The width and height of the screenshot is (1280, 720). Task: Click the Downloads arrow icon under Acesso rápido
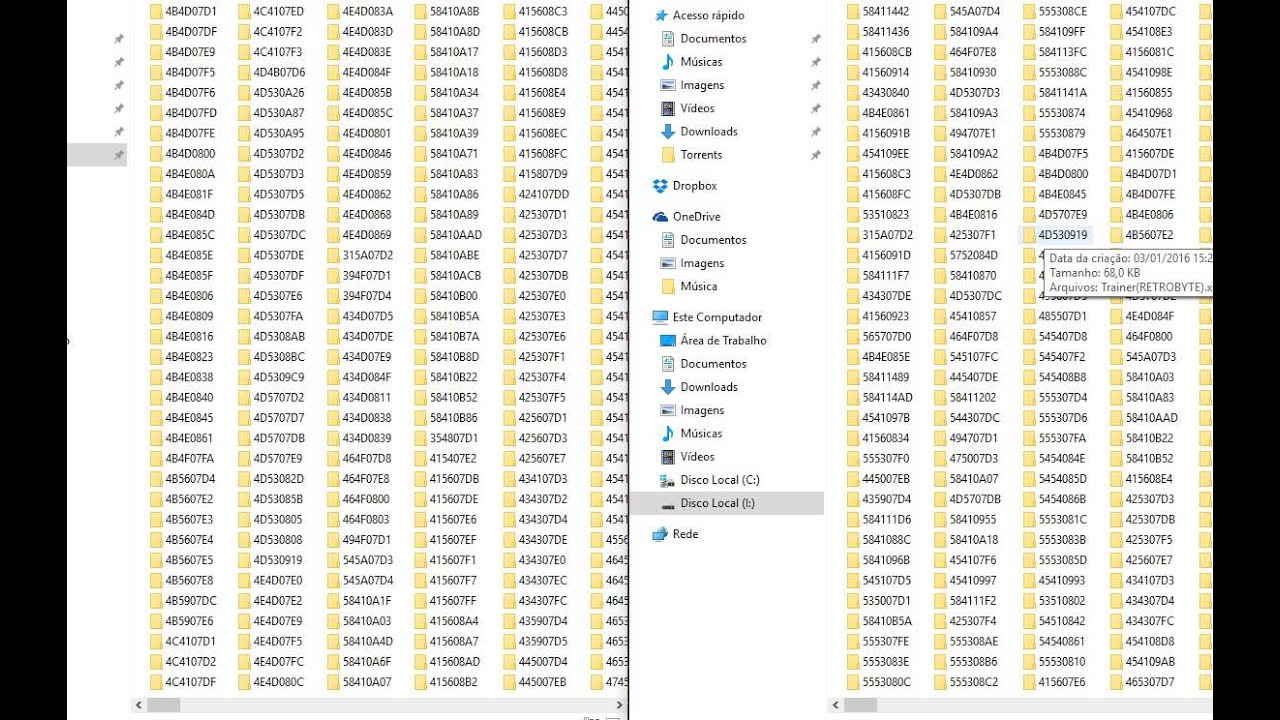(x=669, y=131)
